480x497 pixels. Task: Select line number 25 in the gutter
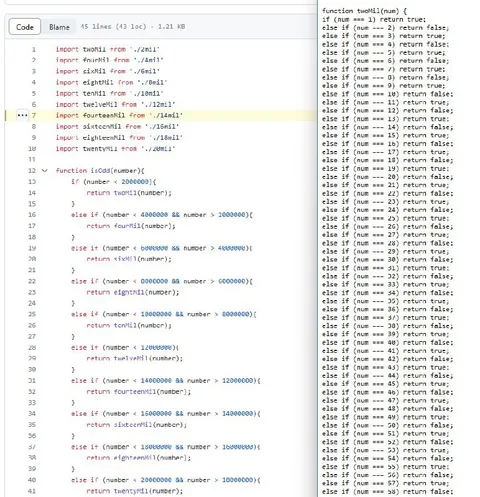(x=32, y=314)
